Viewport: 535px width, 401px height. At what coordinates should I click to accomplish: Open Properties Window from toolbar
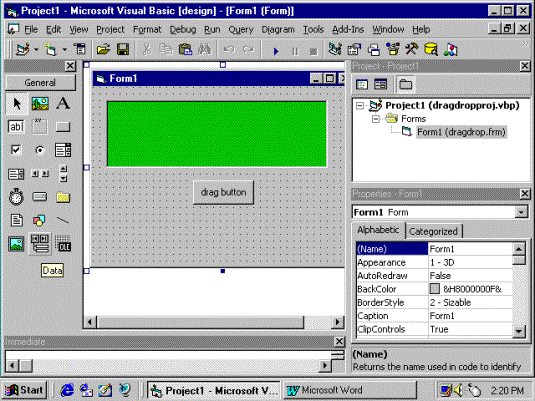click(x=354, y=50)
